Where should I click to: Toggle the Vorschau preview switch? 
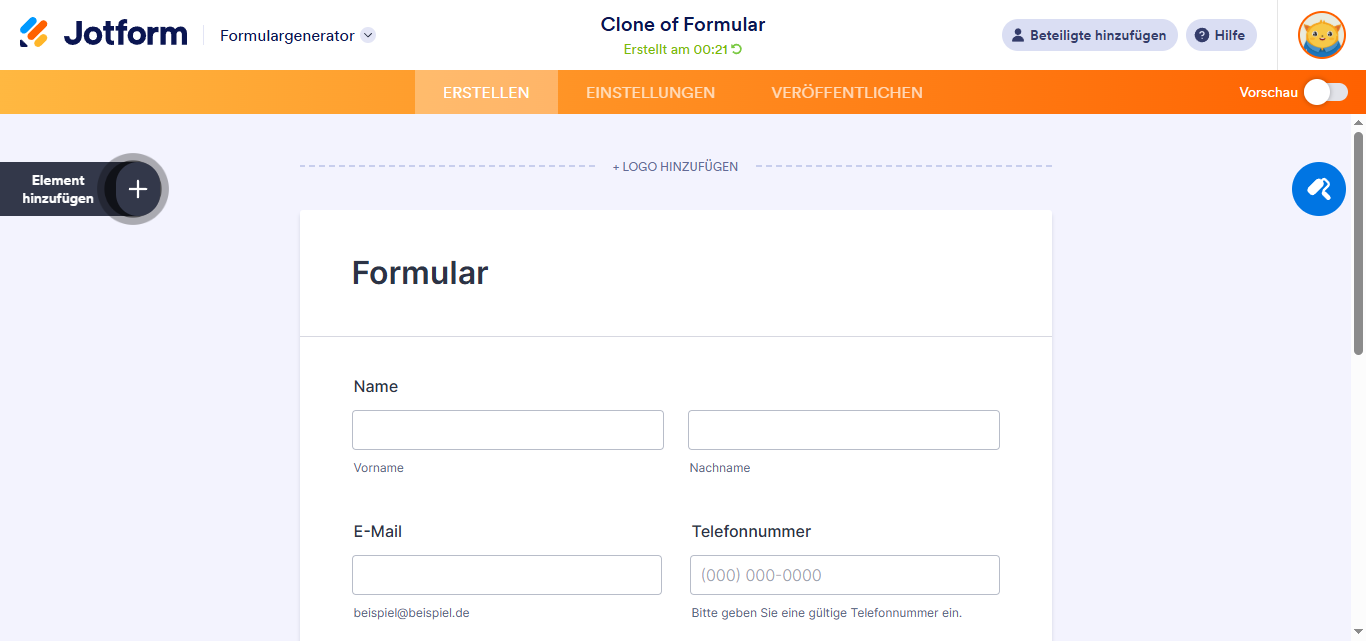tap(1325, 92)
